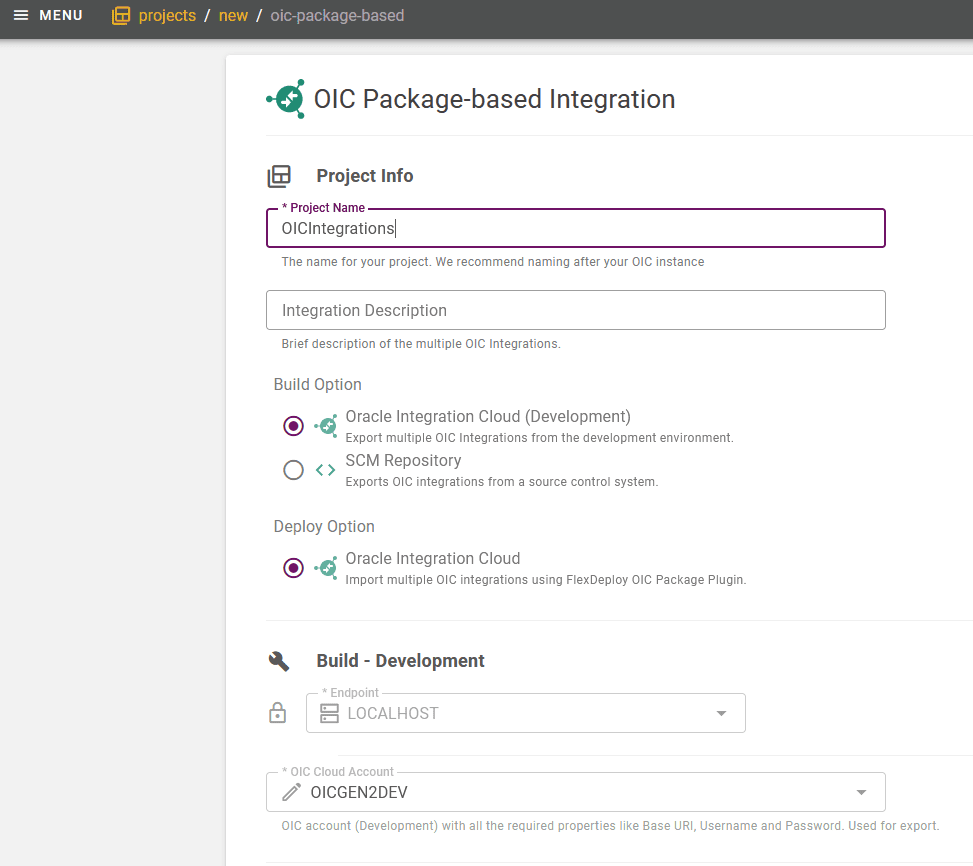Select the SCM Repository radio button
973x866 pixels.
click(x=294, y=470)
